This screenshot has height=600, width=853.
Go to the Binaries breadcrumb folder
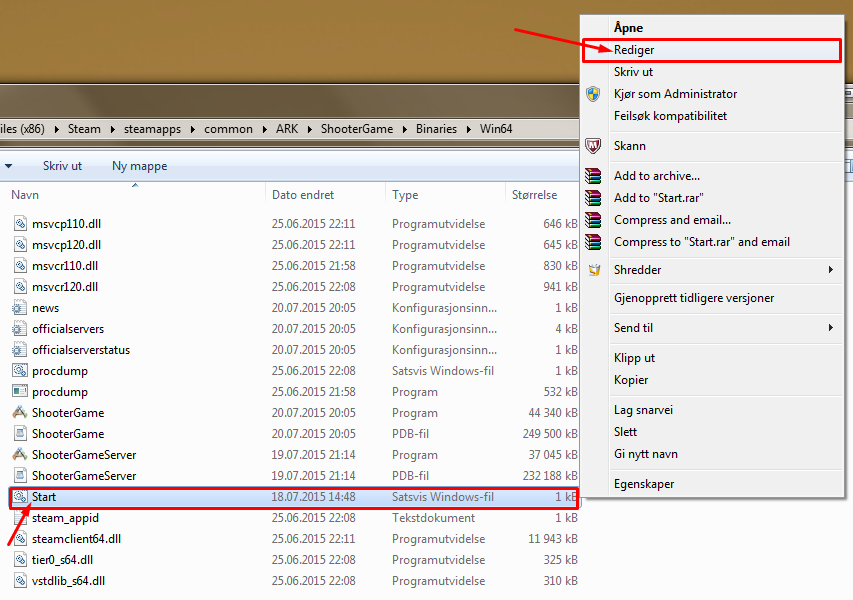pyautogui.click(x=436, y=129)
